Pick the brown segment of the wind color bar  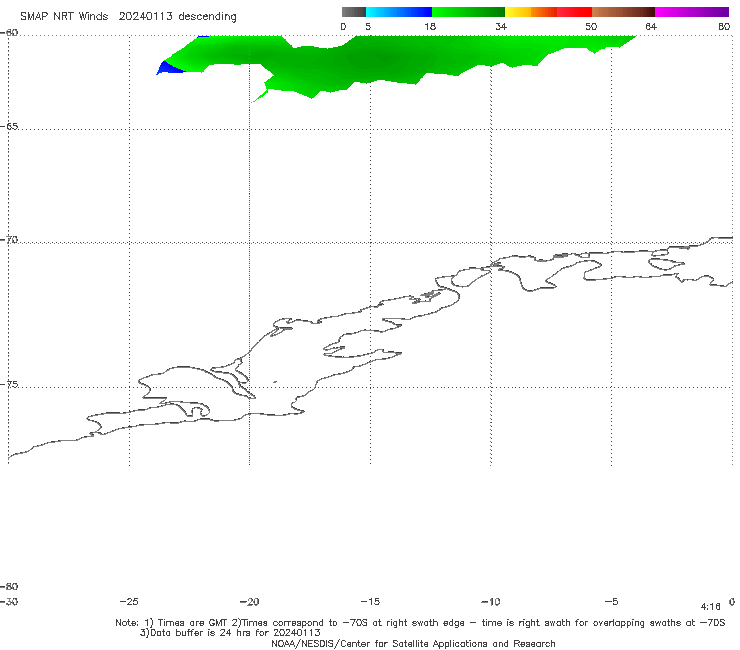point(623,12)
